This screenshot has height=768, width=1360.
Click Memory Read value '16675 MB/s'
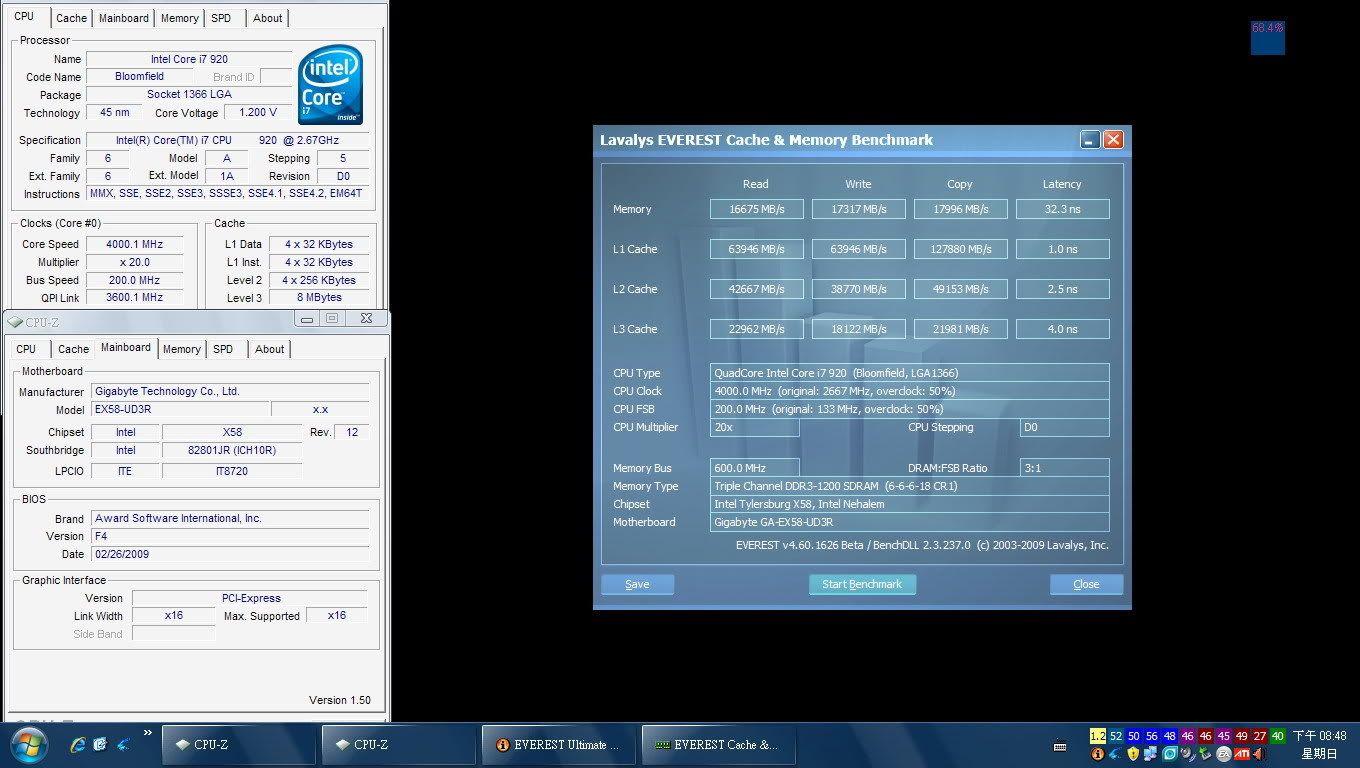756,209
